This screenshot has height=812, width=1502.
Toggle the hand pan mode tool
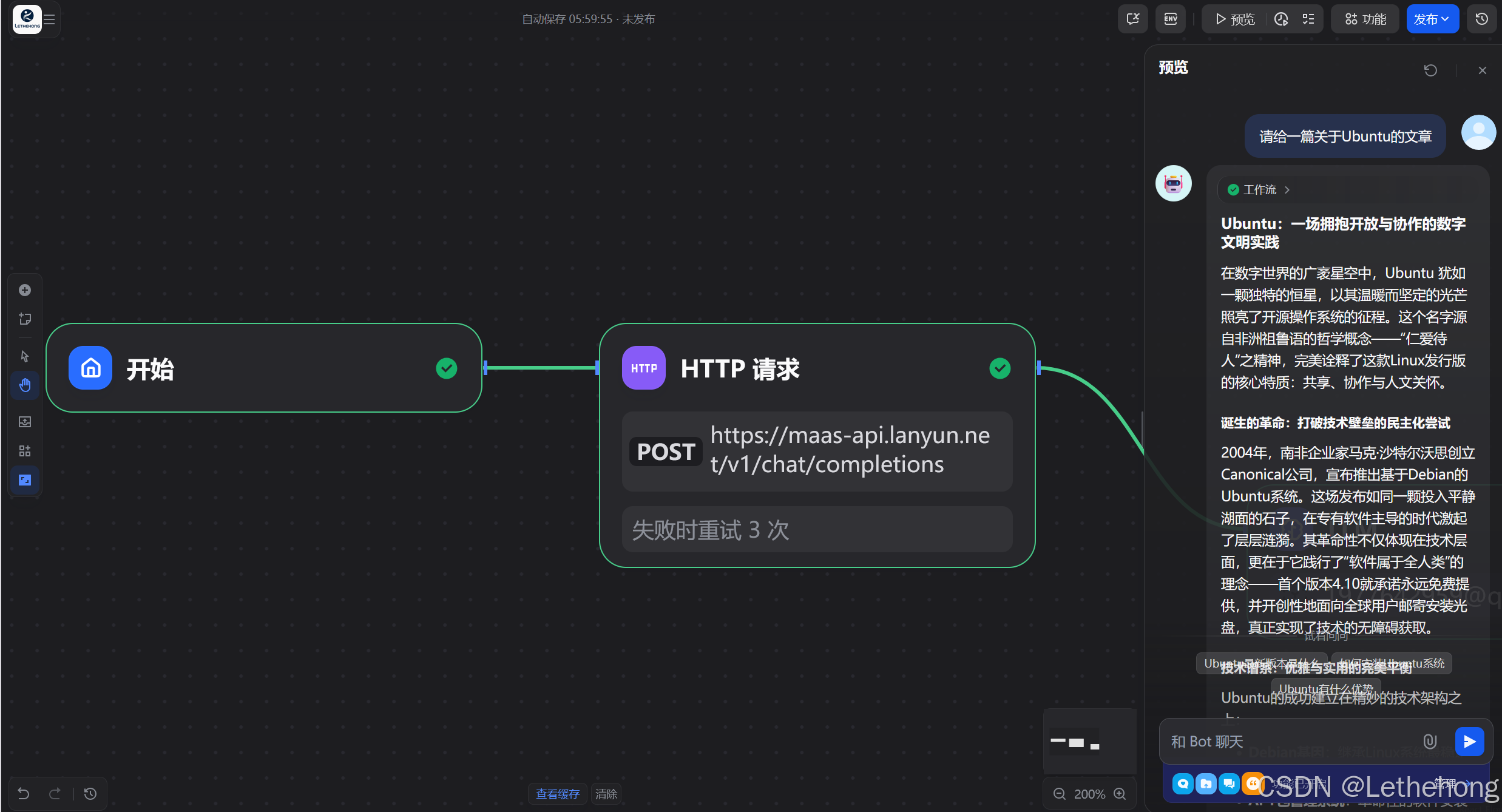pyautogui.click(x=25, y=385)
